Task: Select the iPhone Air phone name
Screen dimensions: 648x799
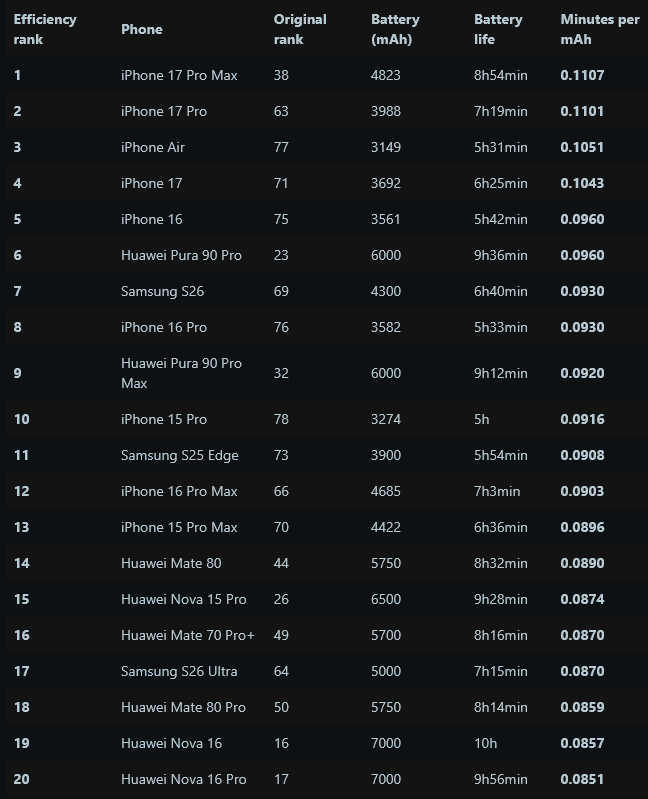Action: pos(152,147)
